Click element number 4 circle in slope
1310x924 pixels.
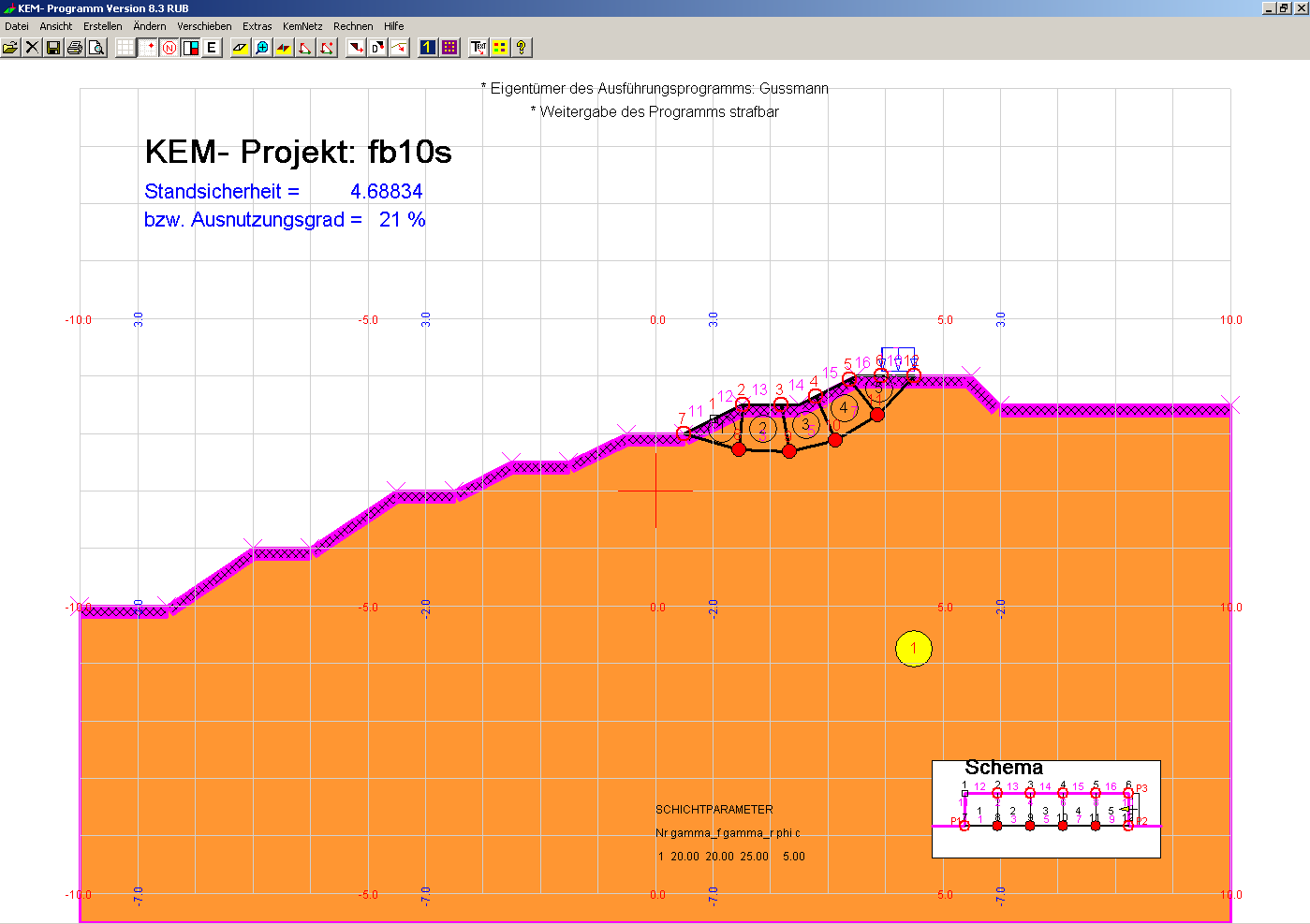(x=845, y=407)
